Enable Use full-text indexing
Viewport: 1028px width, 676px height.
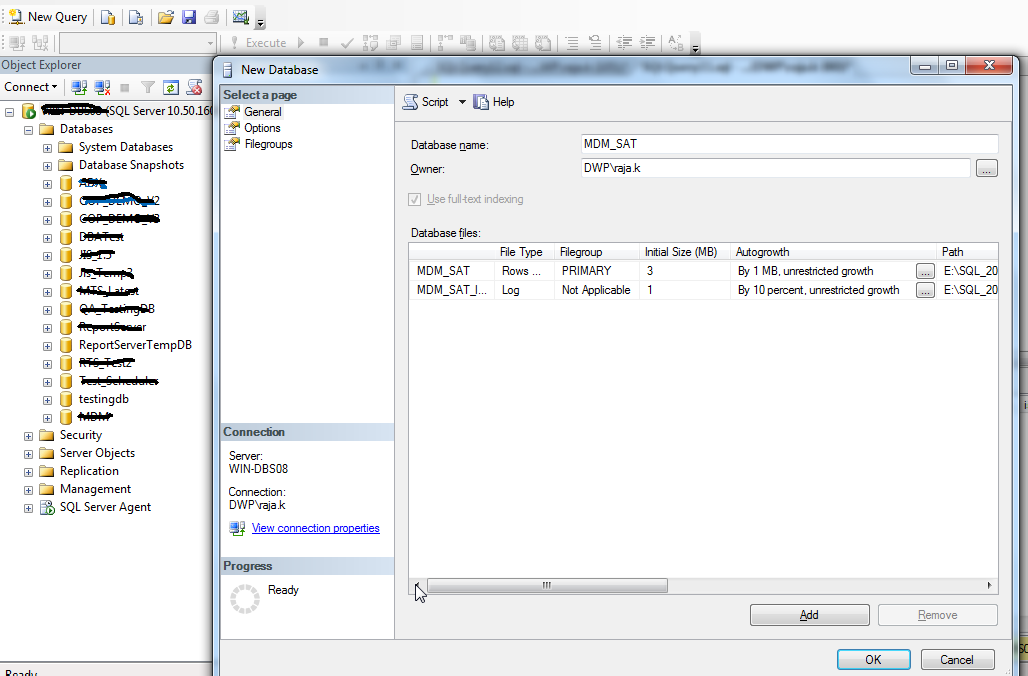414,199
